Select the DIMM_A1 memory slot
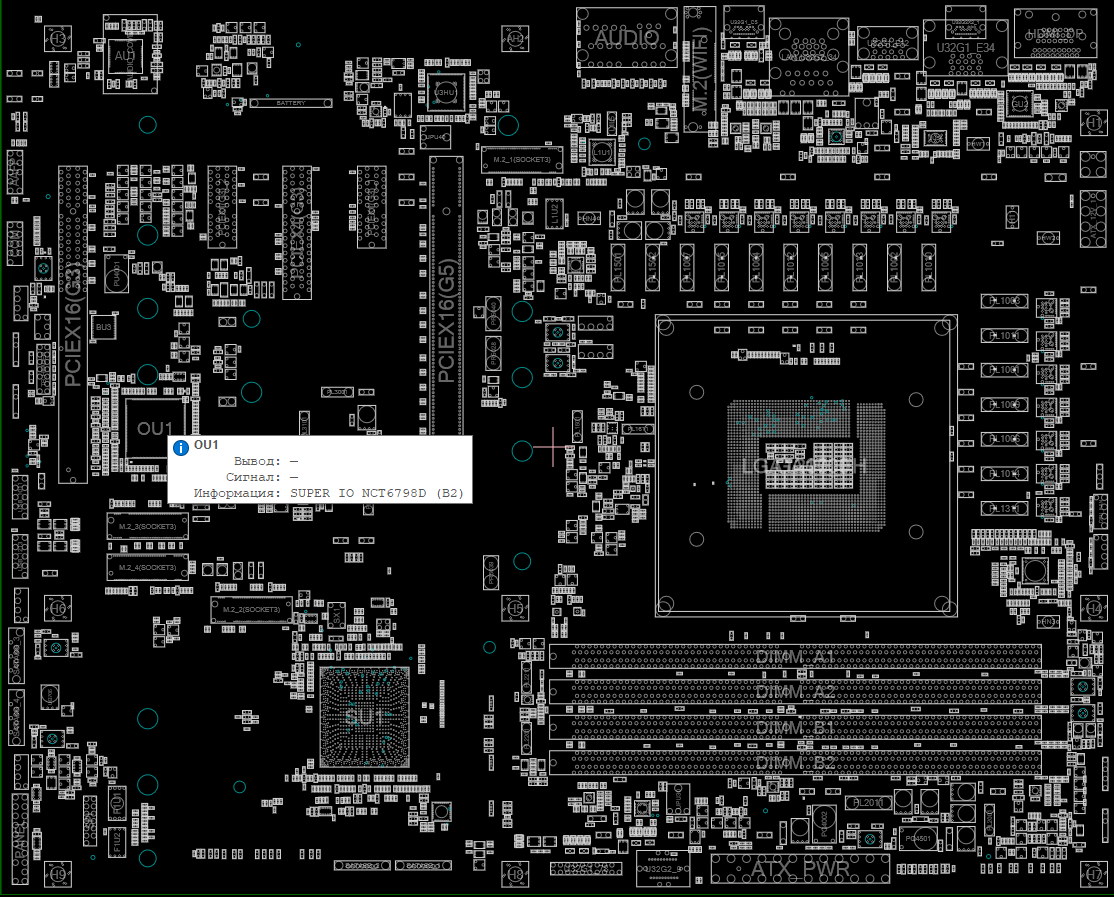The height and width of the screenshot is (897, 1114). (x=795, y=658)
